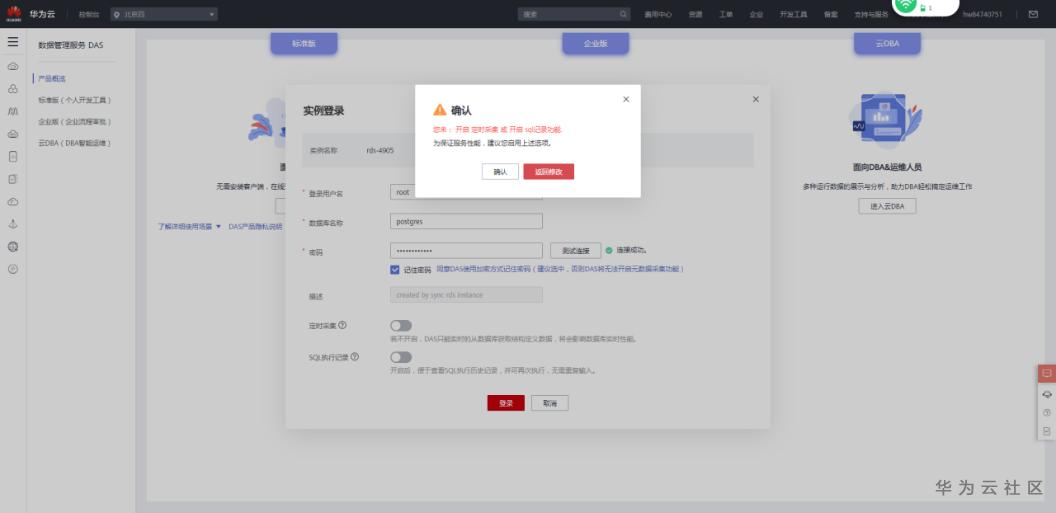Click instance name text rds-4905
Image resolution: width=1056 pixels, height=513 pixels.
coord(380,150)
